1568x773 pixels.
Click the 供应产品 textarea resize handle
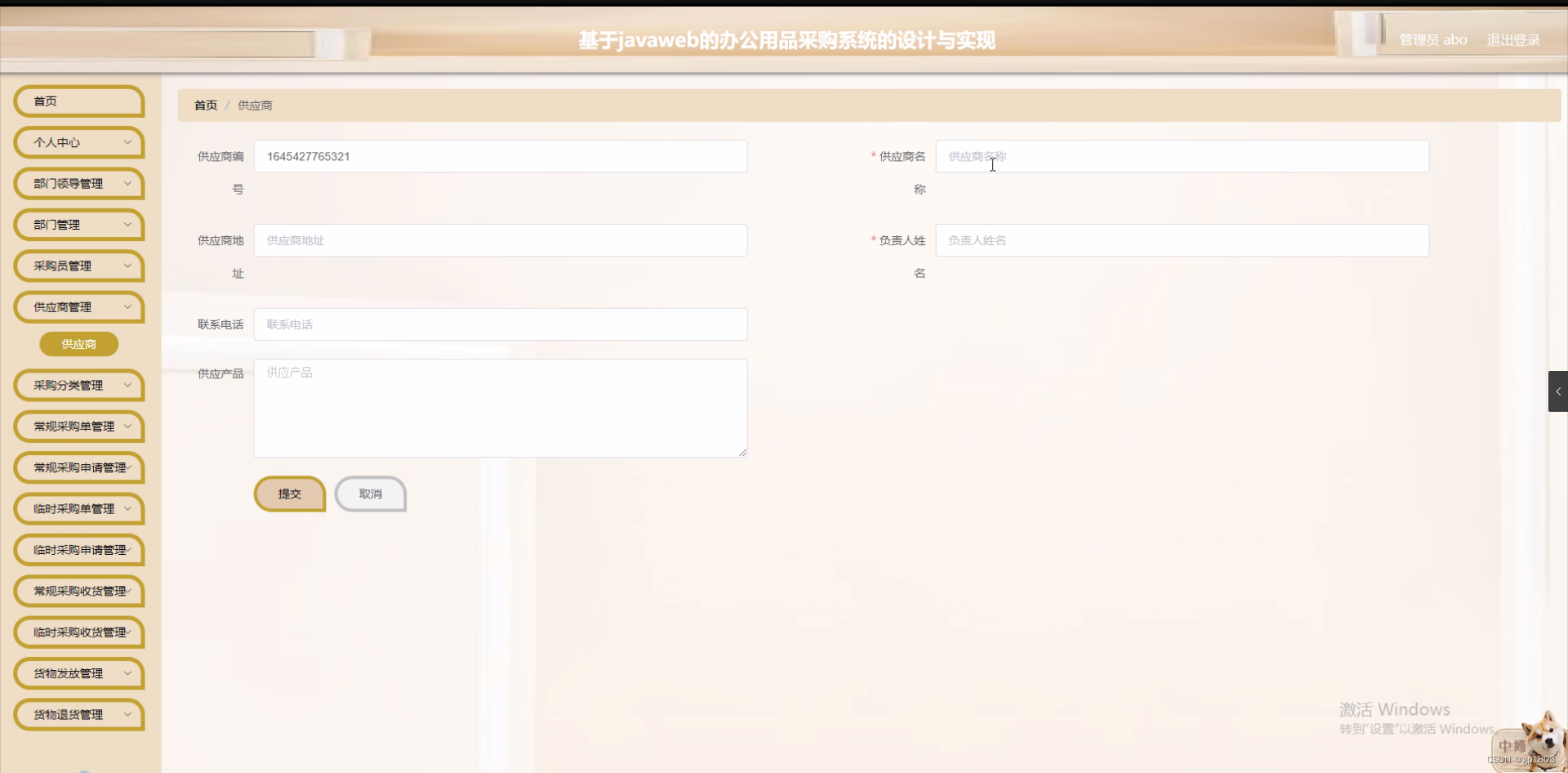coord(742,452)
